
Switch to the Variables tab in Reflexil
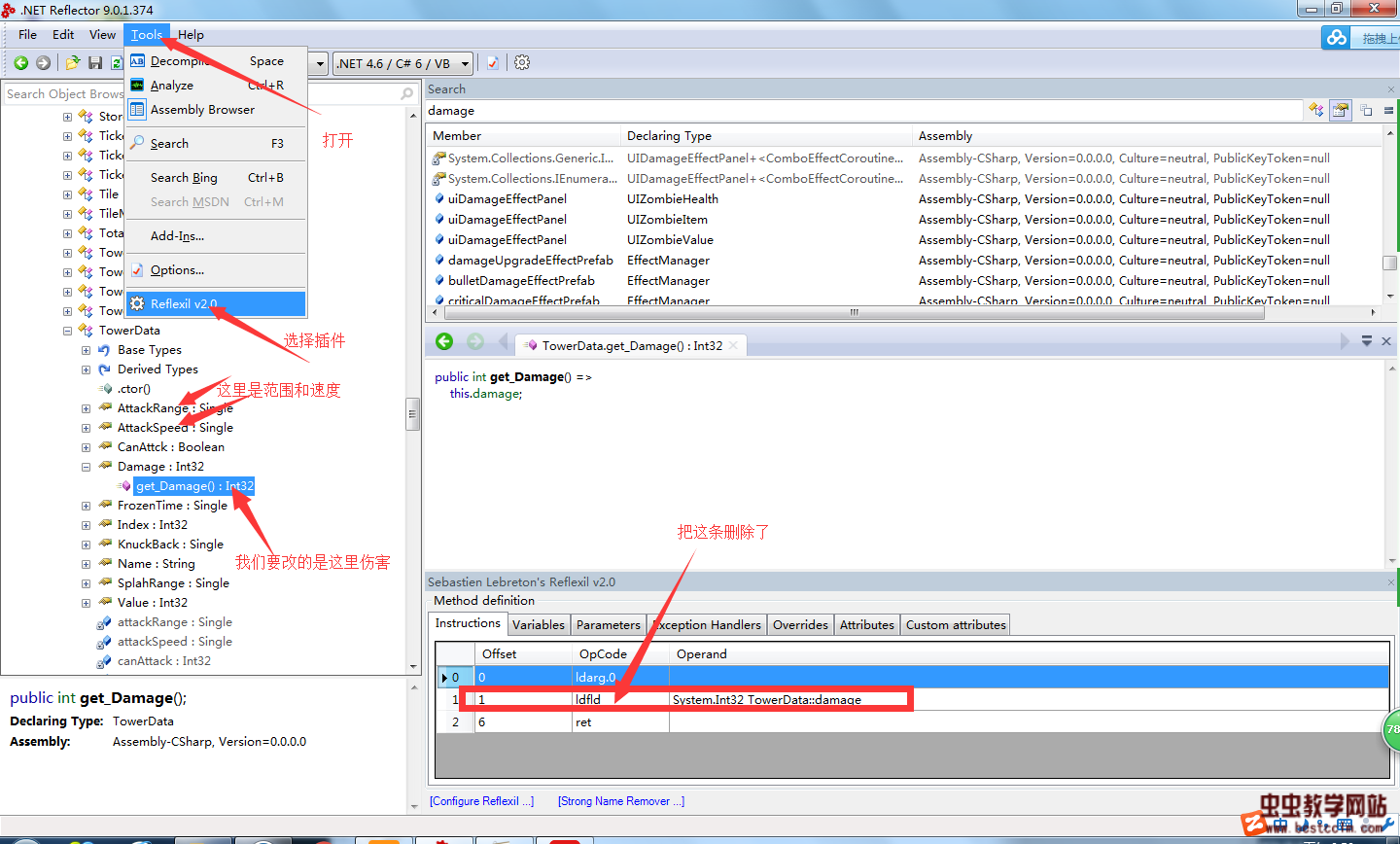coord(538,625)
